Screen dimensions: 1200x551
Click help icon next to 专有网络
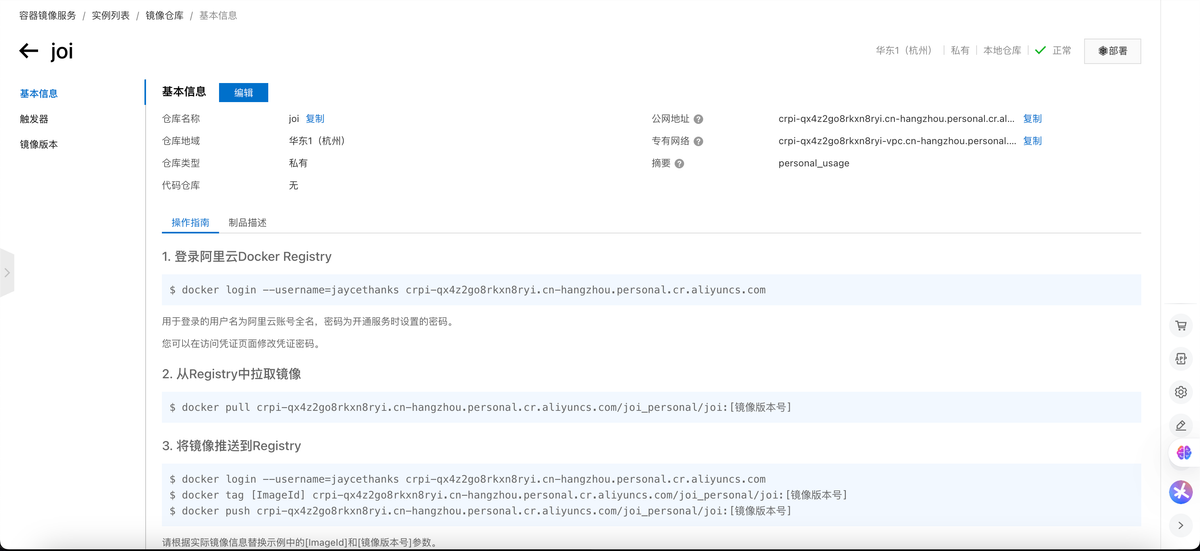pyautogui.click(x=698, y=141)
